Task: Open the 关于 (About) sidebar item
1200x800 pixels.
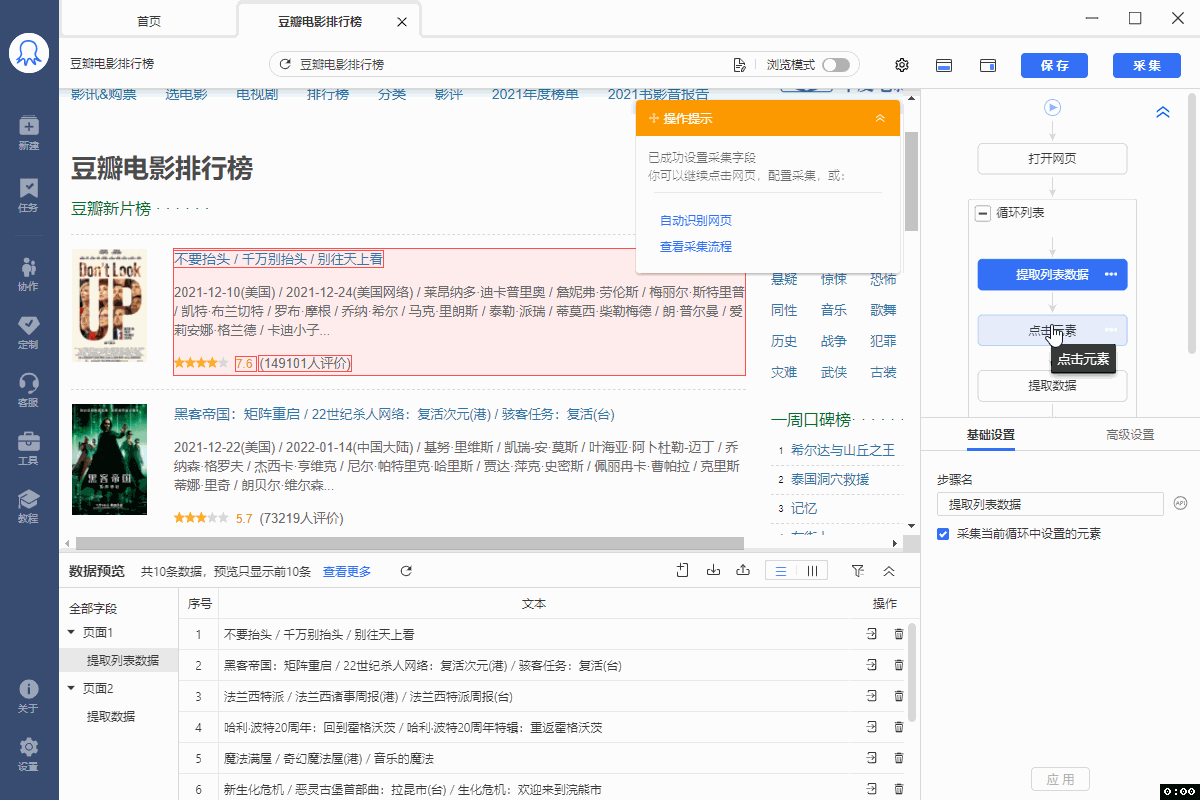Action: [x=29, y=696]
